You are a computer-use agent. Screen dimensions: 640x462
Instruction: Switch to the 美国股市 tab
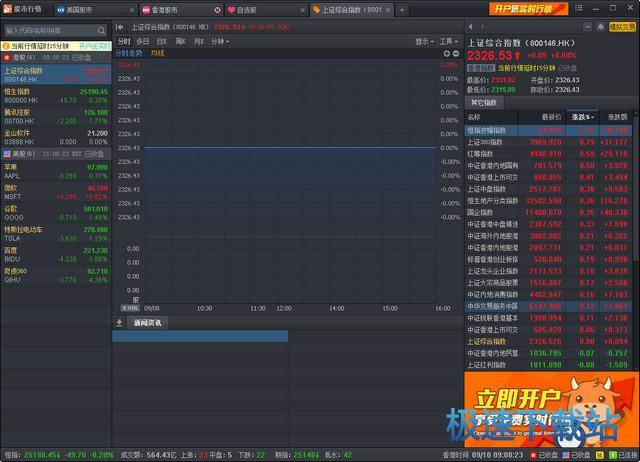click(x=96, y=10)
